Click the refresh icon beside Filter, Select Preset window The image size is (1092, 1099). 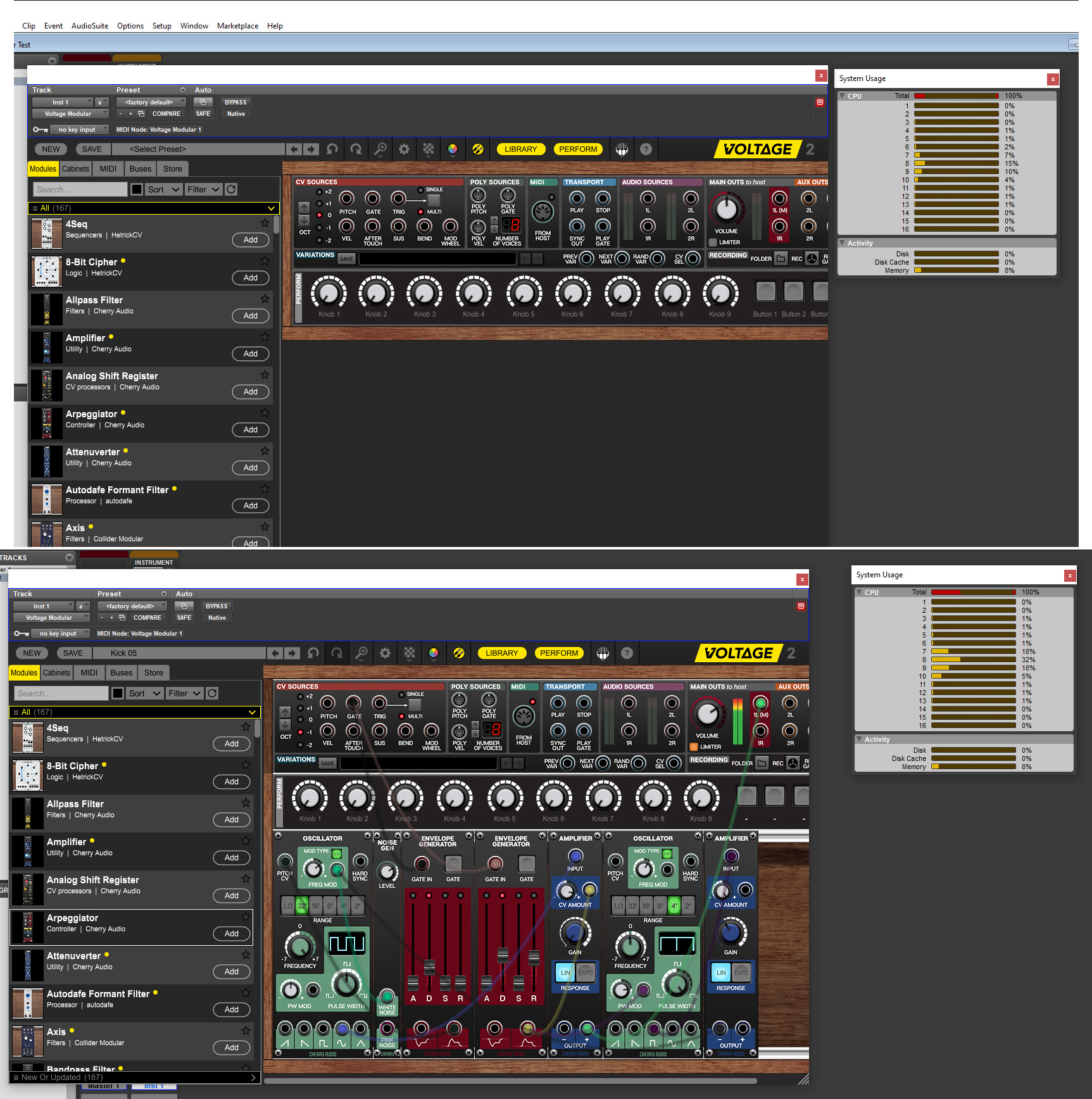pyautogui.click(x=232, y=189)
